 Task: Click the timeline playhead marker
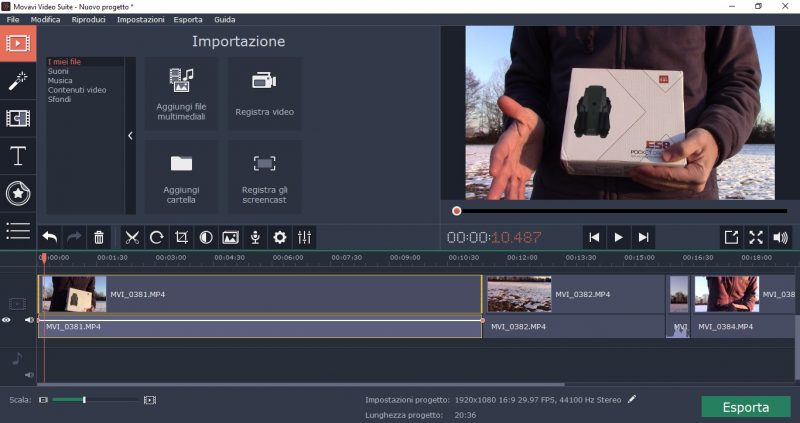(x=44, y=258)
